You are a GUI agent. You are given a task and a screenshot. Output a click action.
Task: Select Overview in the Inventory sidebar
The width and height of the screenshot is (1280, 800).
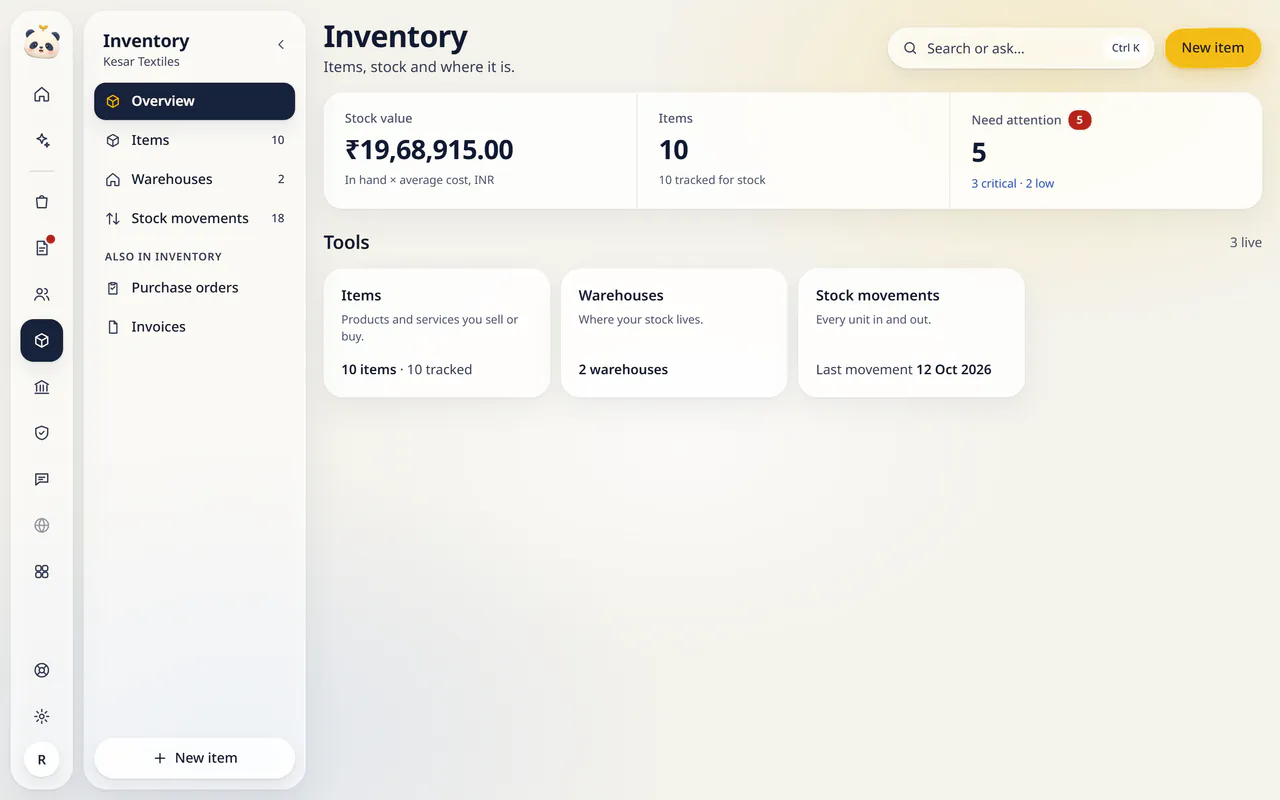(194, 101)
